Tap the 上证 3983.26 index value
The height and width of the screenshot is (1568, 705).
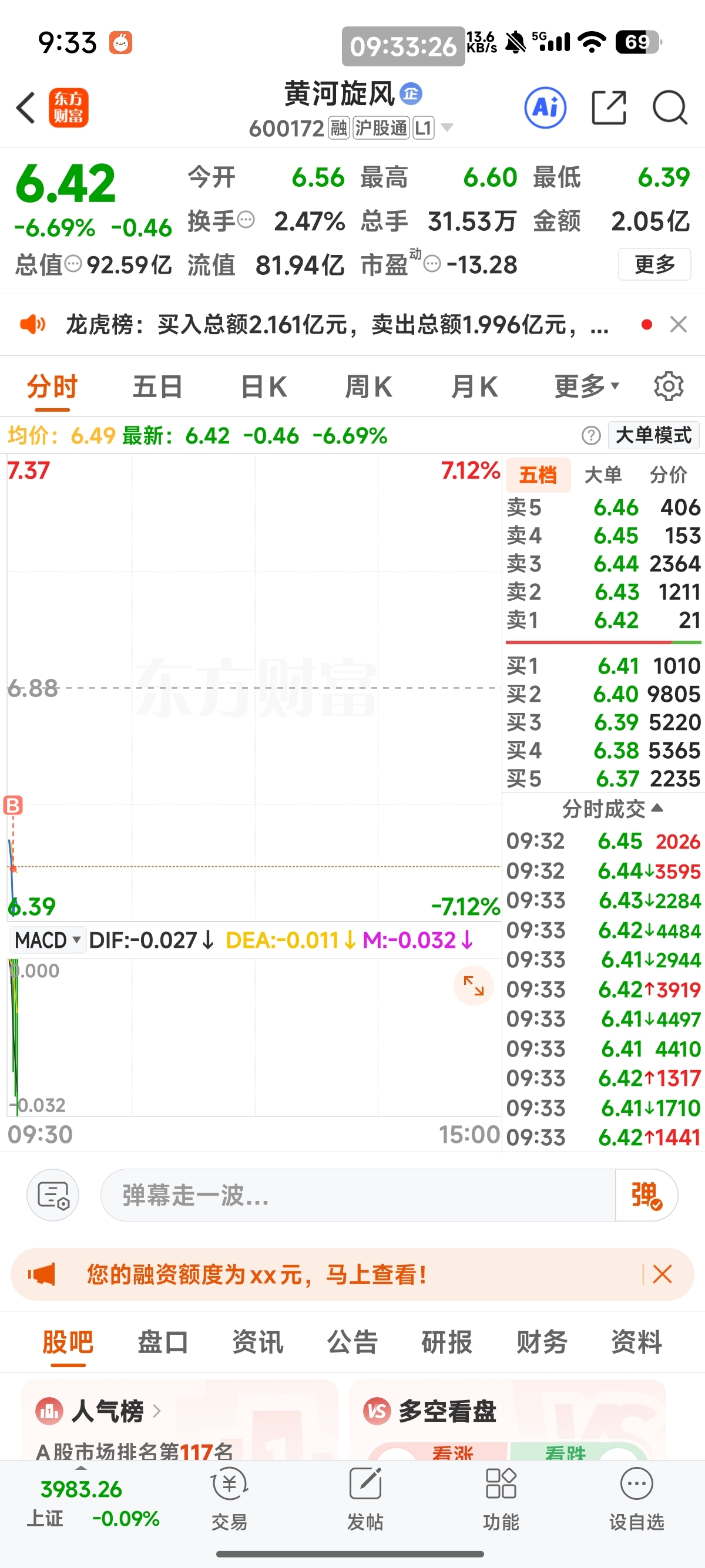click(81, 1489)
